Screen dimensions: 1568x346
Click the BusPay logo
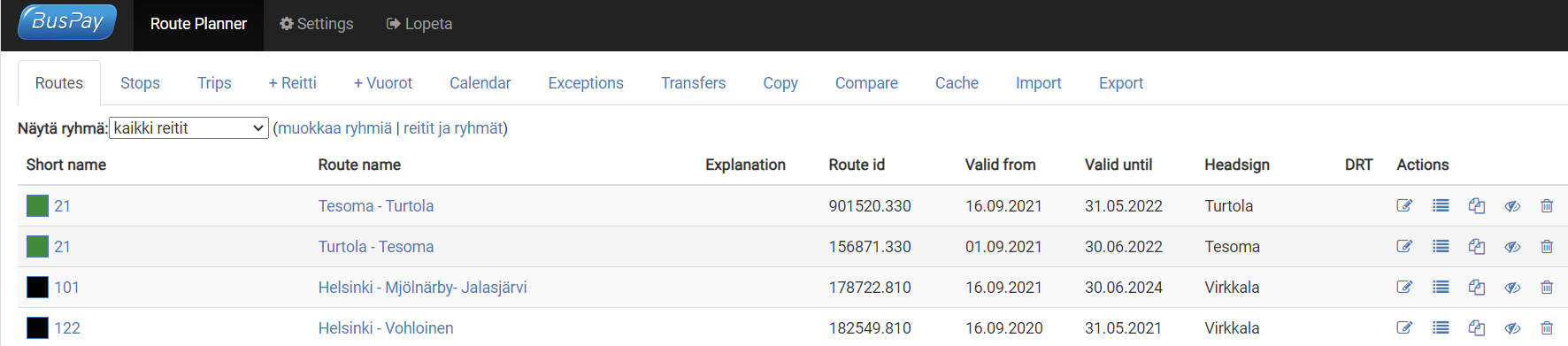pos(67,22)
